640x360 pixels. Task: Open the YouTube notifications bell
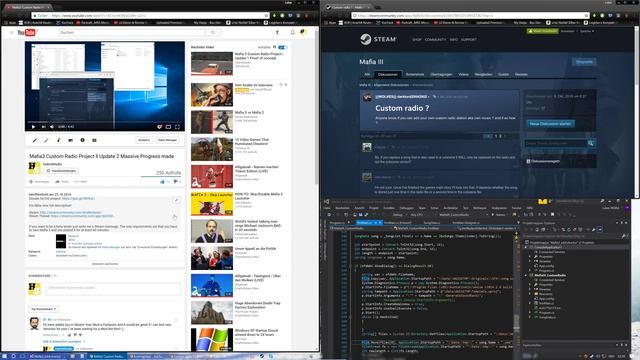pos(293,32)
